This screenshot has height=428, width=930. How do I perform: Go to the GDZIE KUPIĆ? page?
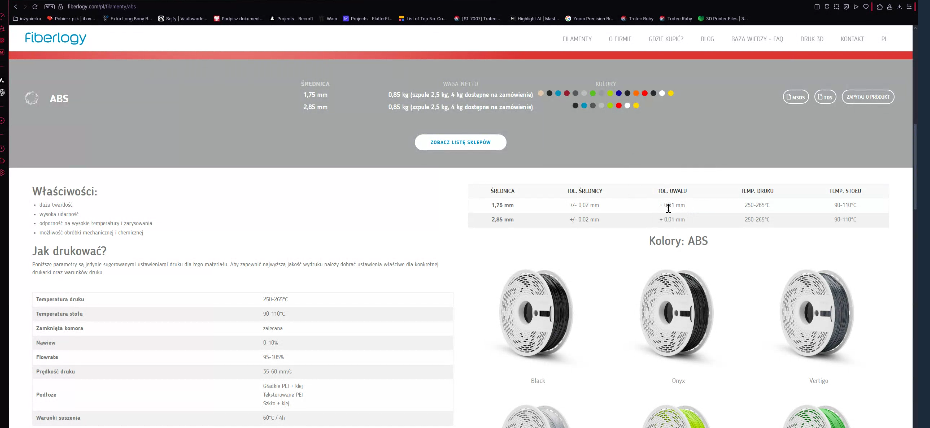tap(665, 39)
